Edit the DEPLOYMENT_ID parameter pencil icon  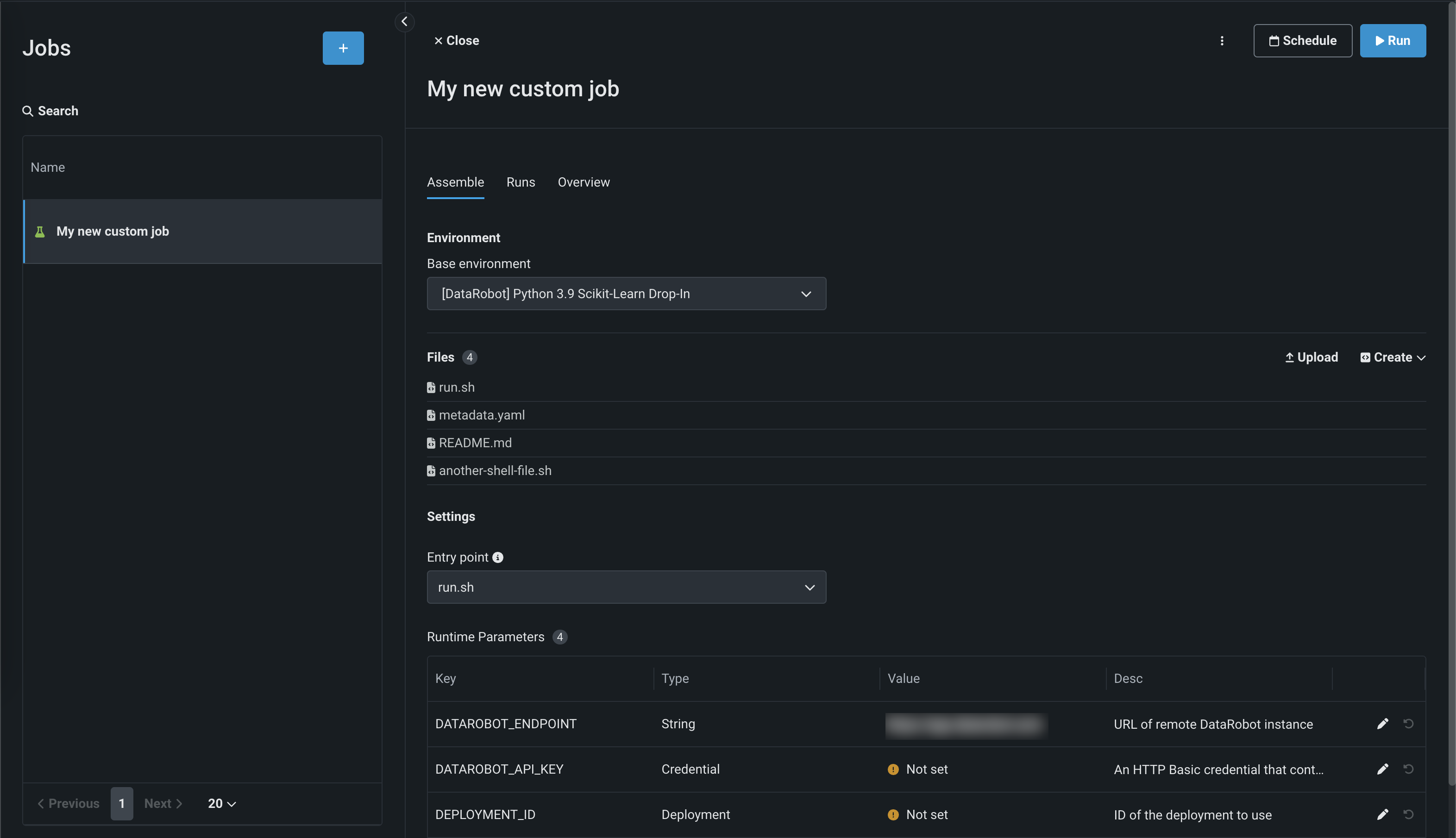pos(1382,814)
